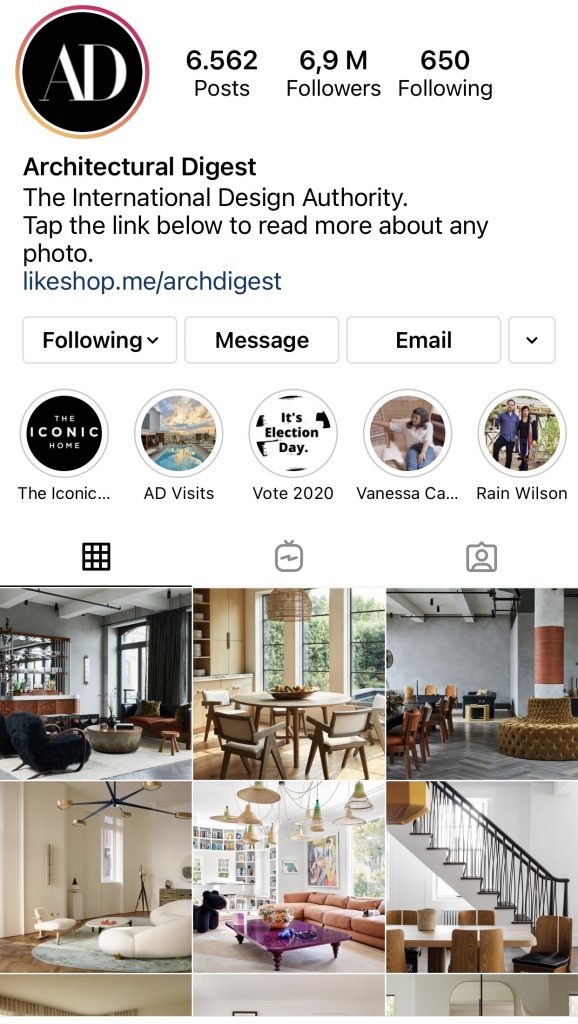Screen dimensions: 578x1024
Task: View the 6,9 M Followers list
Action: [x=333, y=73]
